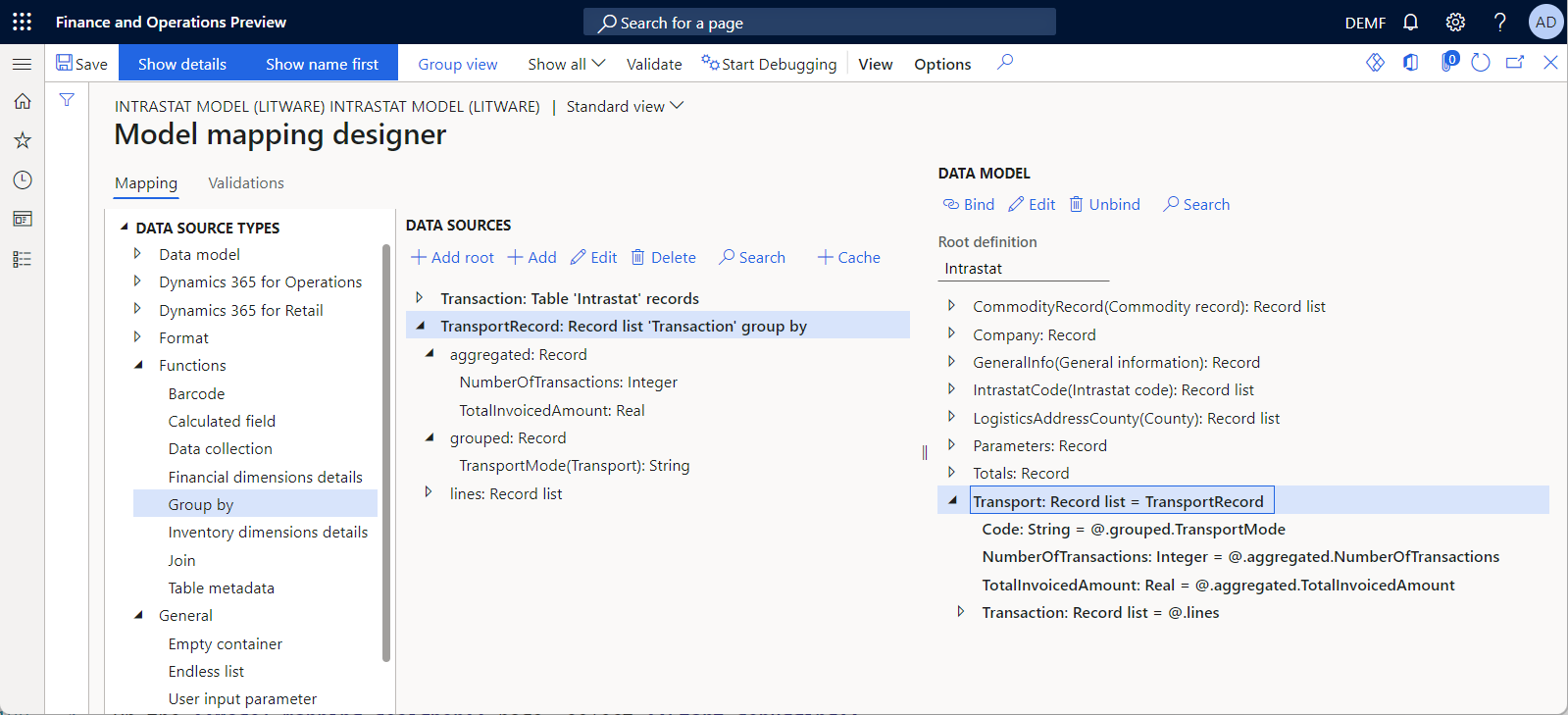Screen dimensions: 1568x715
Task: Open the Options menu tab
Action: [942, 64]
